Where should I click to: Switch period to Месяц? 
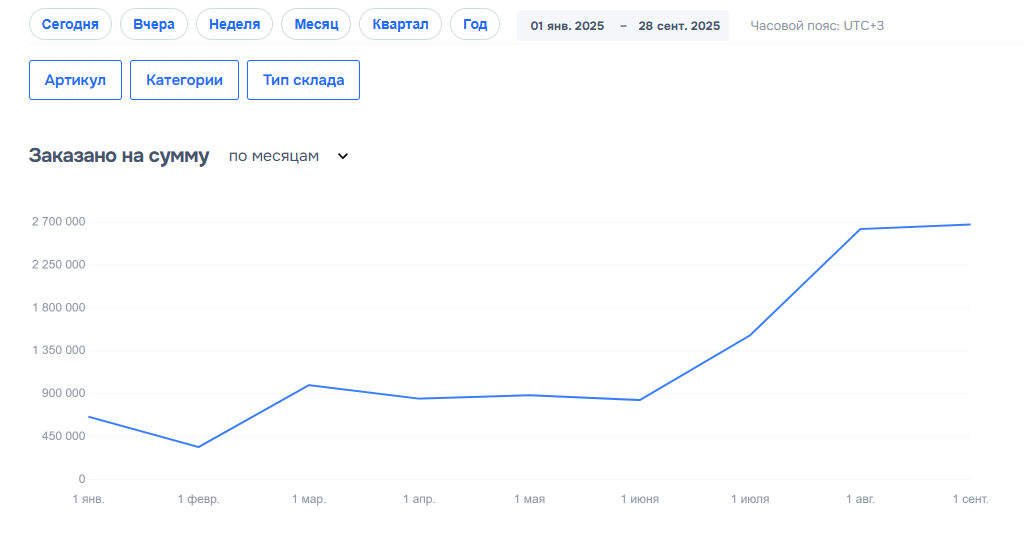[x=316, y=24]
